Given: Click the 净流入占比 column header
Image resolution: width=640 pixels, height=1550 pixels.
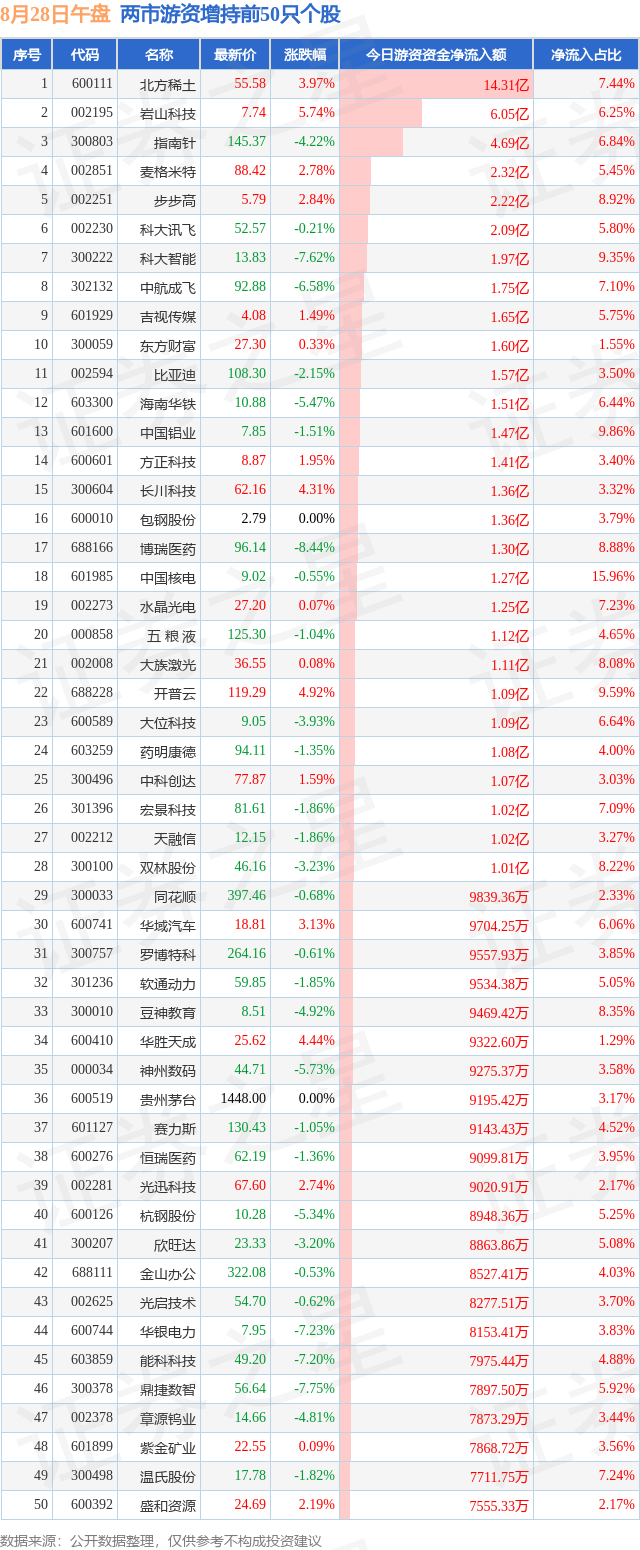Looking at the screenshot, I should pyautogui.click(x=586, y=55).
